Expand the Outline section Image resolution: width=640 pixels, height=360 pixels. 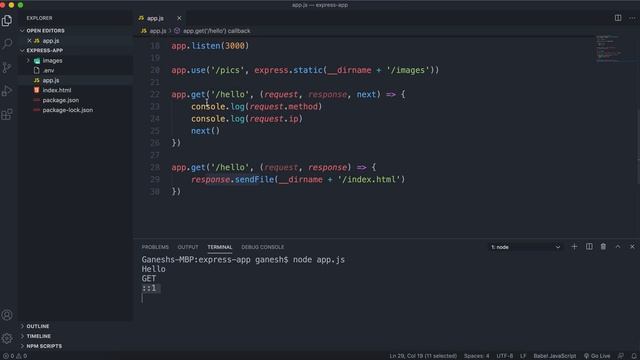(38, 326)
